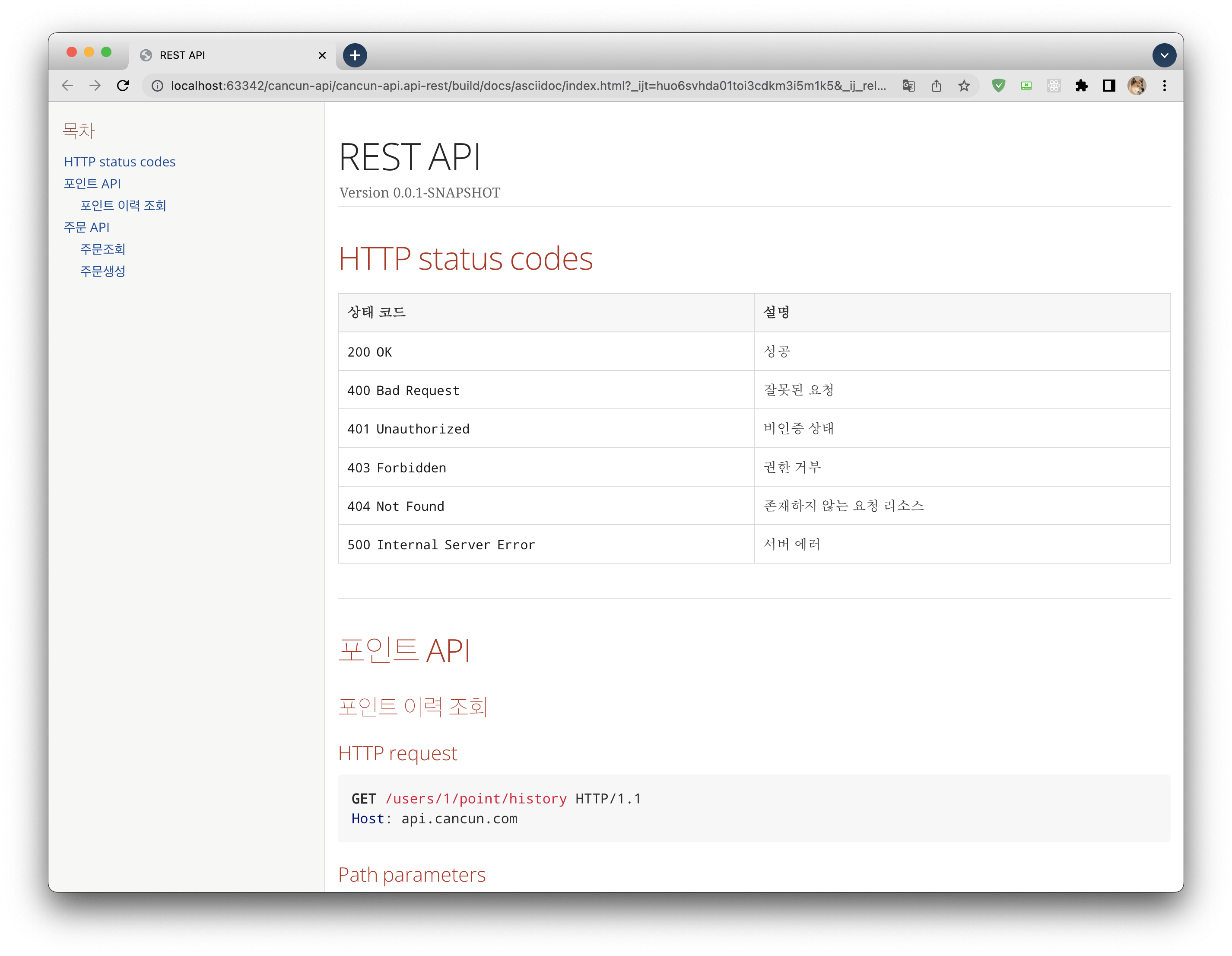Navigate to 주문생성 sidebar link
Screen dimensions: 1232x956
point(103,271)
